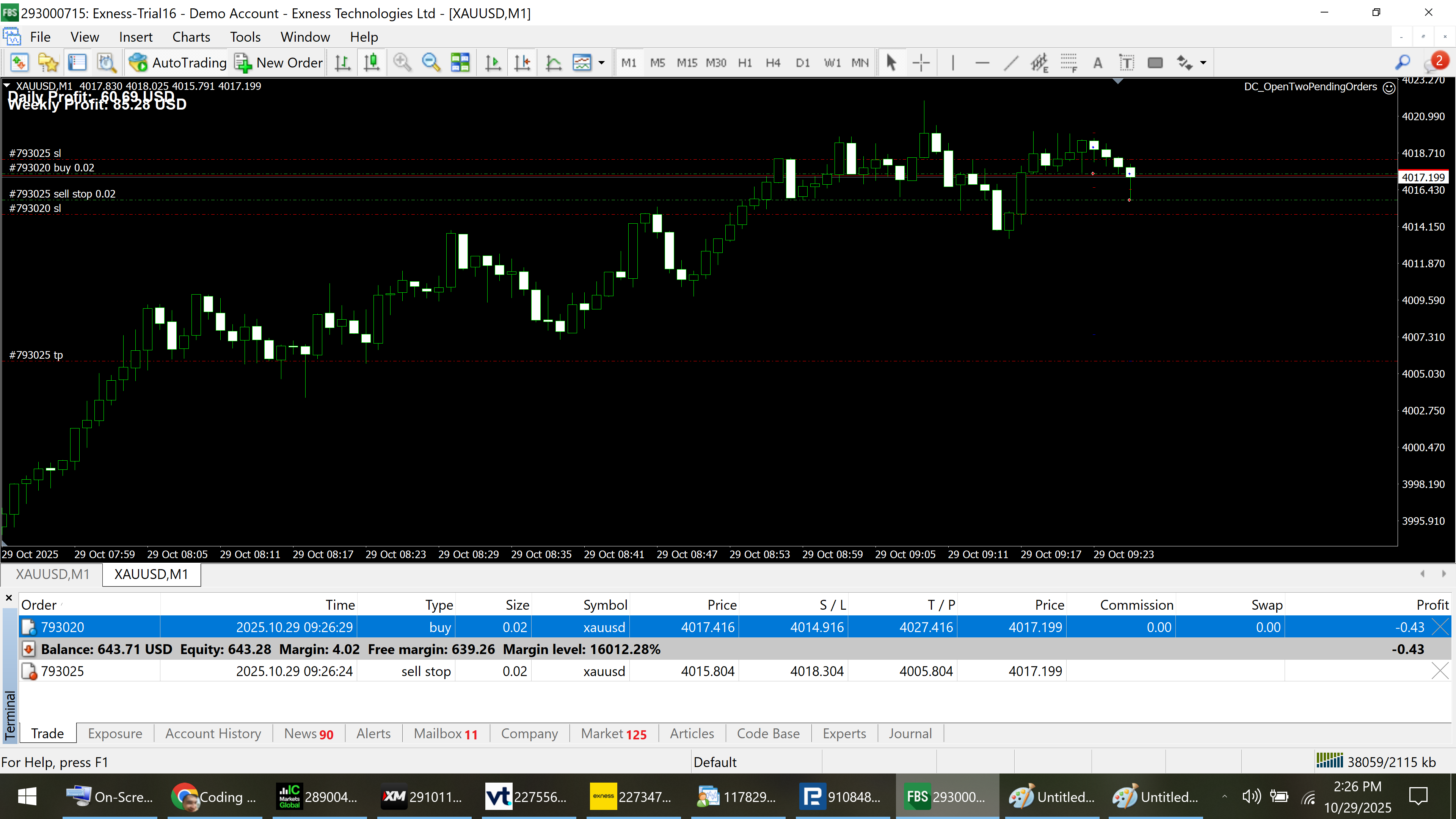Switch chart to H1 timeframe

744,62
